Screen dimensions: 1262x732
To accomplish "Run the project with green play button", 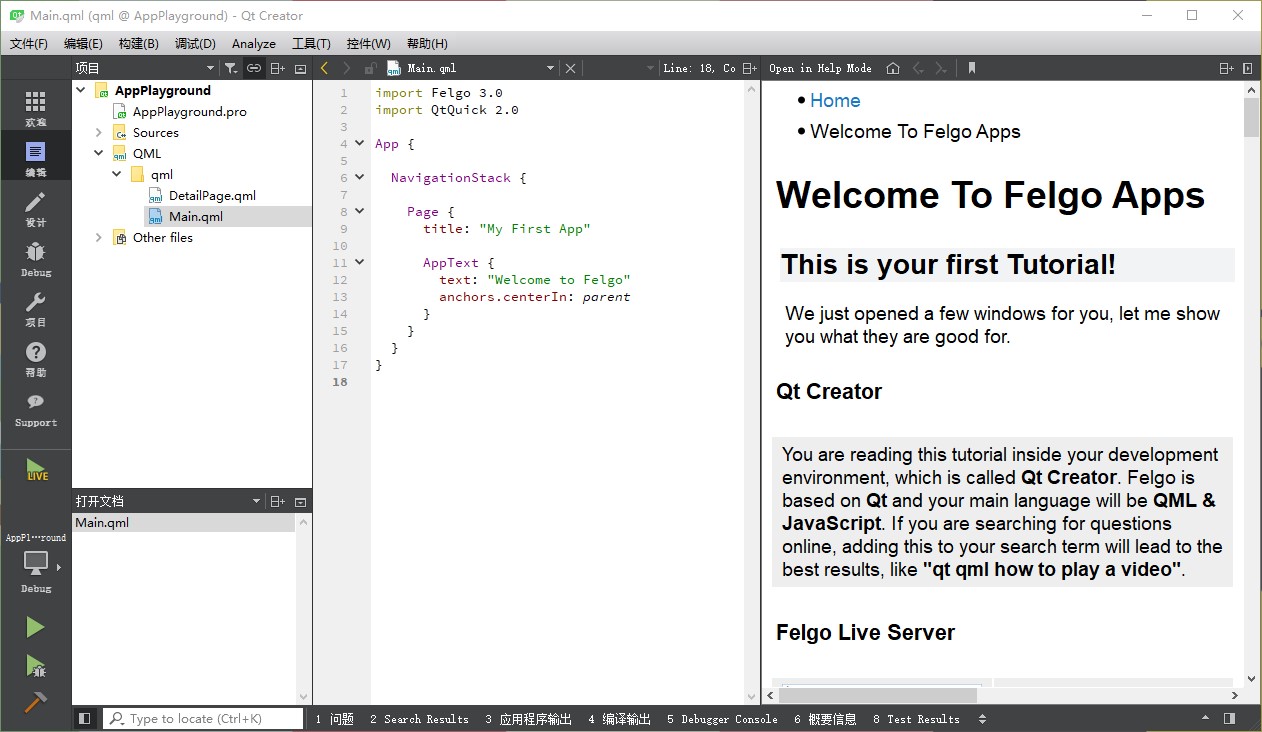I will (x=35, y=627).
